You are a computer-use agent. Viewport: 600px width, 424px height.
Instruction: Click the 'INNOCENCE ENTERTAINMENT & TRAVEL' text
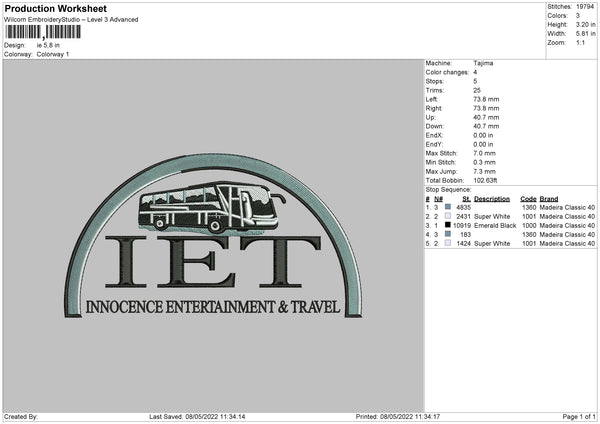click(213, 307)
